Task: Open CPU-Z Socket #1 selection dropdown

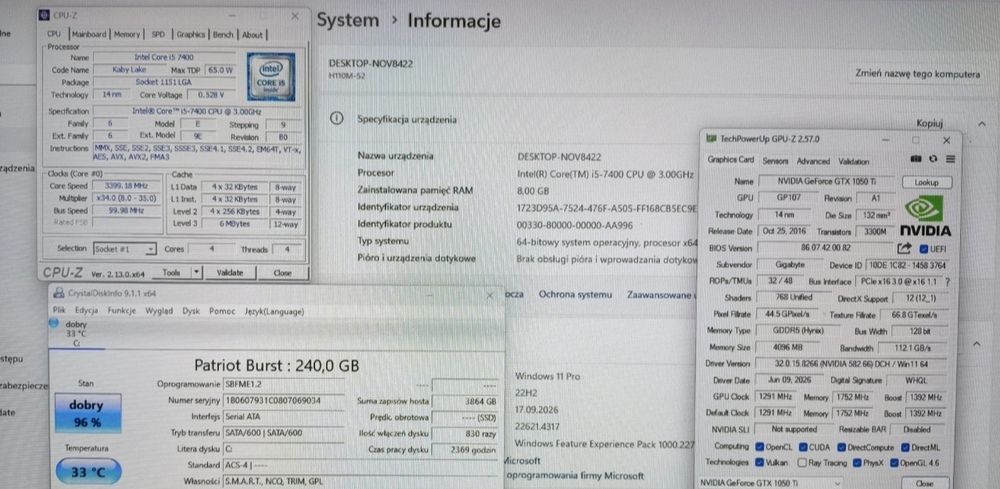Action: coord(124,249)
